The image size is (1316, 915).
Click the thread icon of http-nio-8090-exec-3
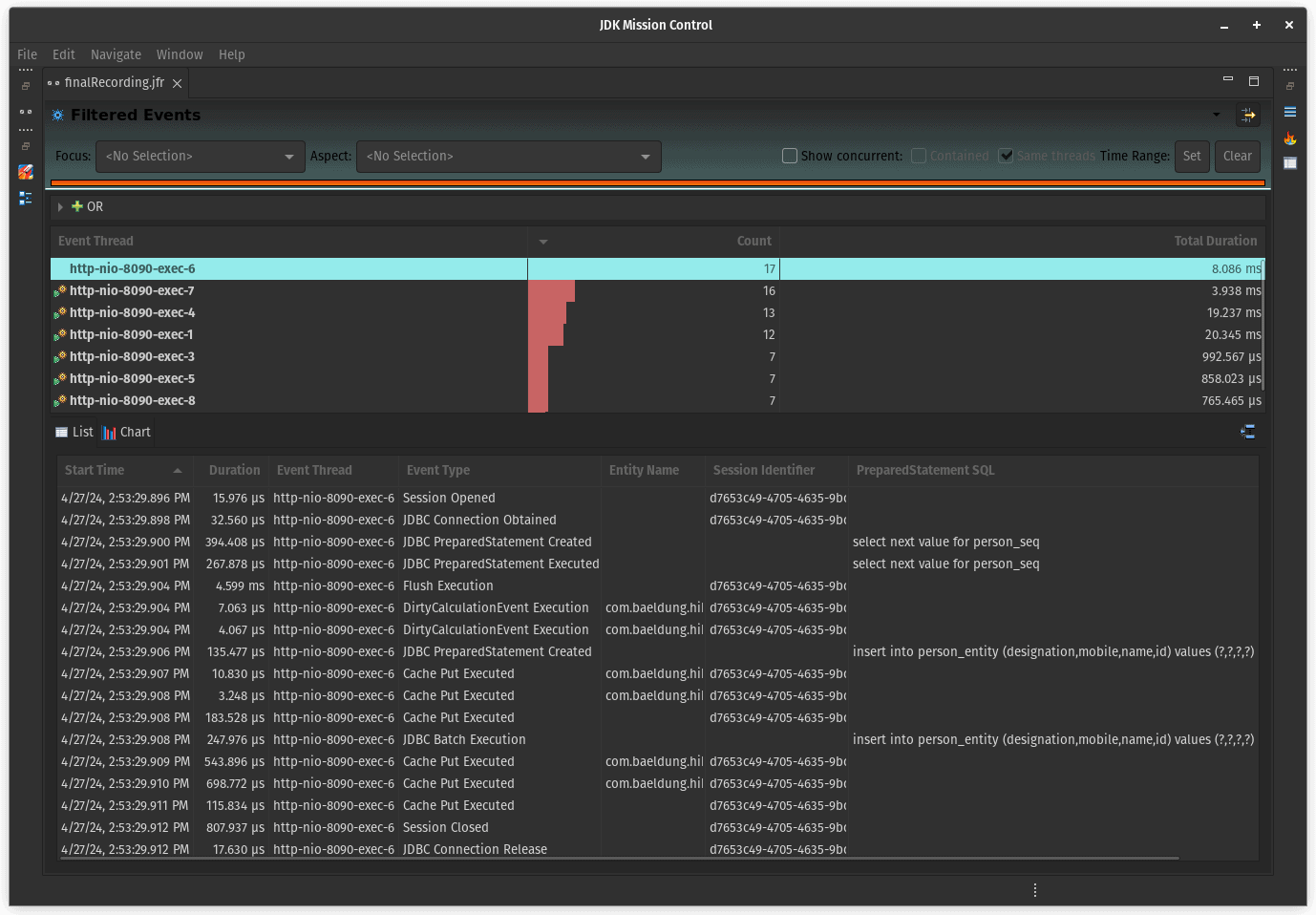pyautogui.click(x=60, y=356)
